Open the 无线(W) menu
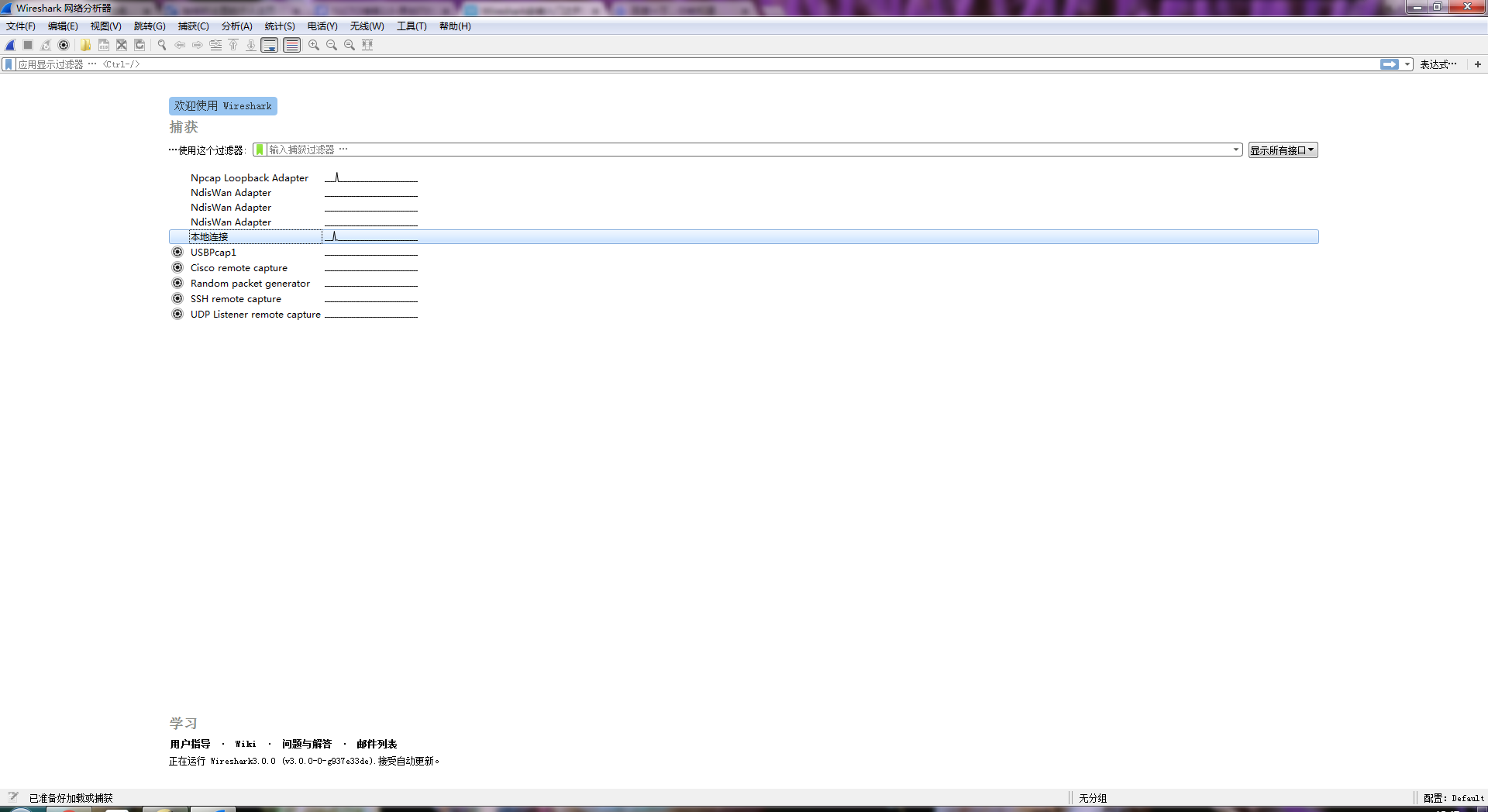Screen dimensions: 1488x812 pos(367,26)
